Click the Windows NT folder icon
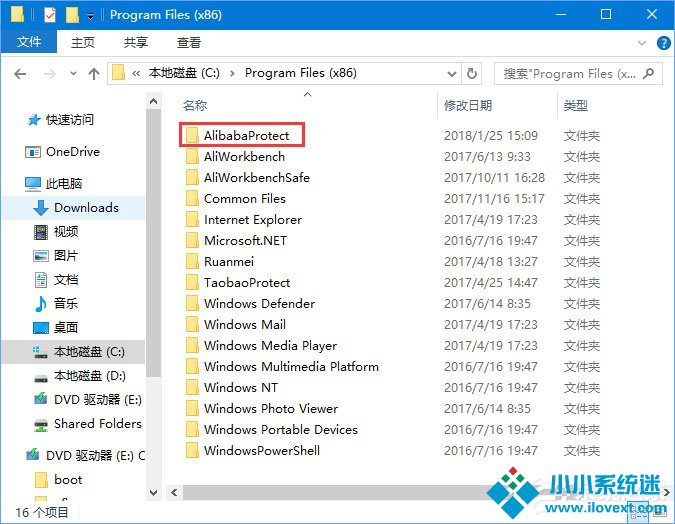Viewport: 675px width, 524px height. pyautogui.click(x=192, y=388)
